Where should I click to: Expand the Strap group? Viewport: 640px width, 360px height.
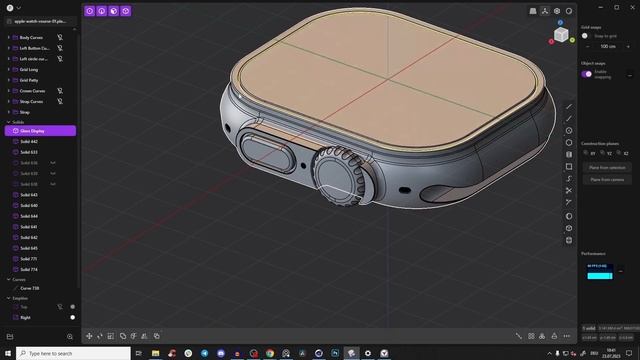click(x=9, y=112)
